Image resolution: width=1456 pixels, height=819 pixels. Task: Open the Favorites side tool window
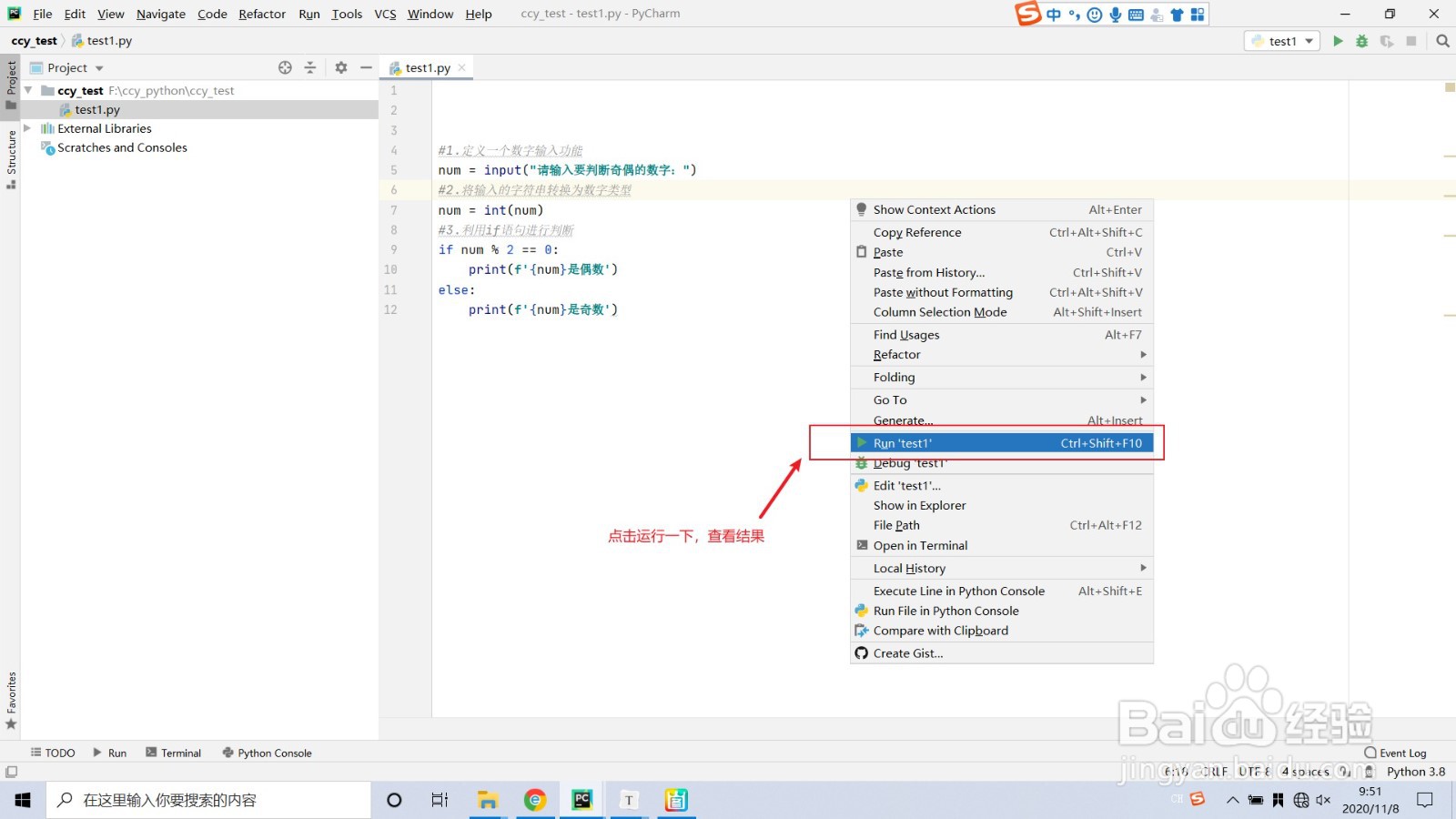tap(11, 700)
